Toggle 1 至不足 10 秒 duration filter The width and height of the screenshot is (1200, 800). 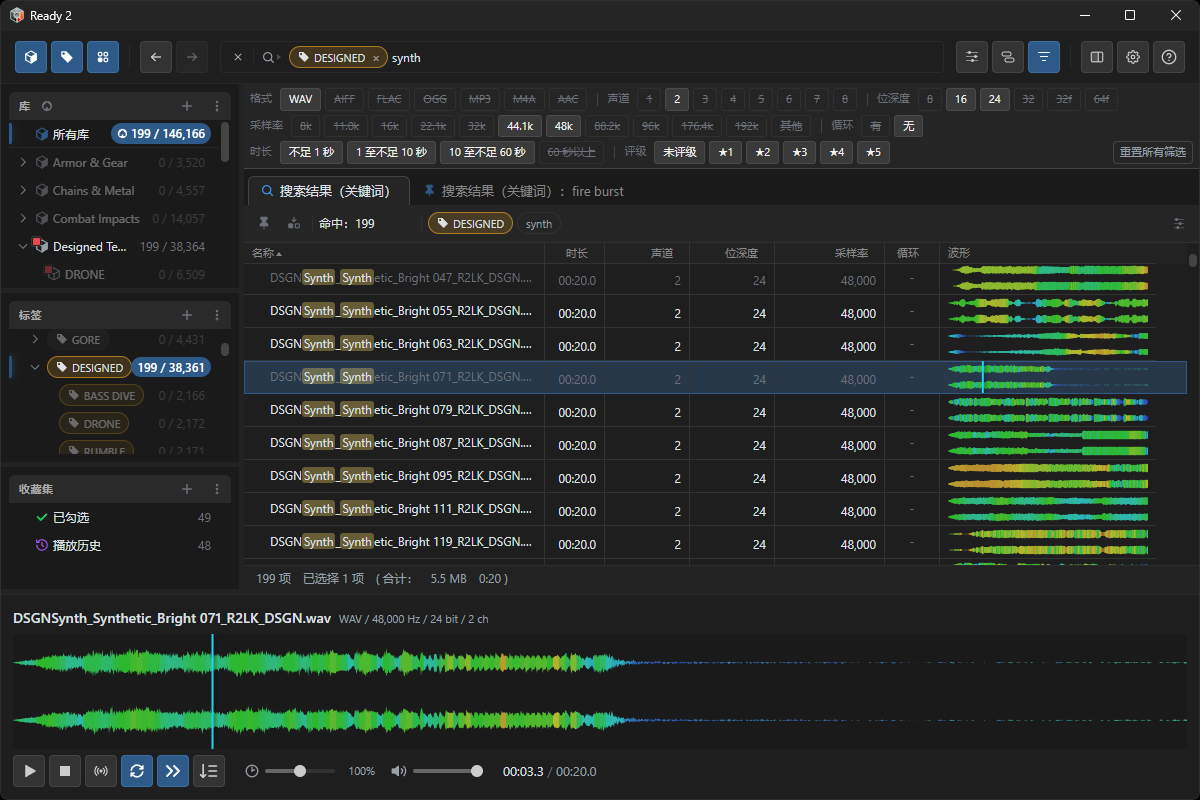coord(392,153)
